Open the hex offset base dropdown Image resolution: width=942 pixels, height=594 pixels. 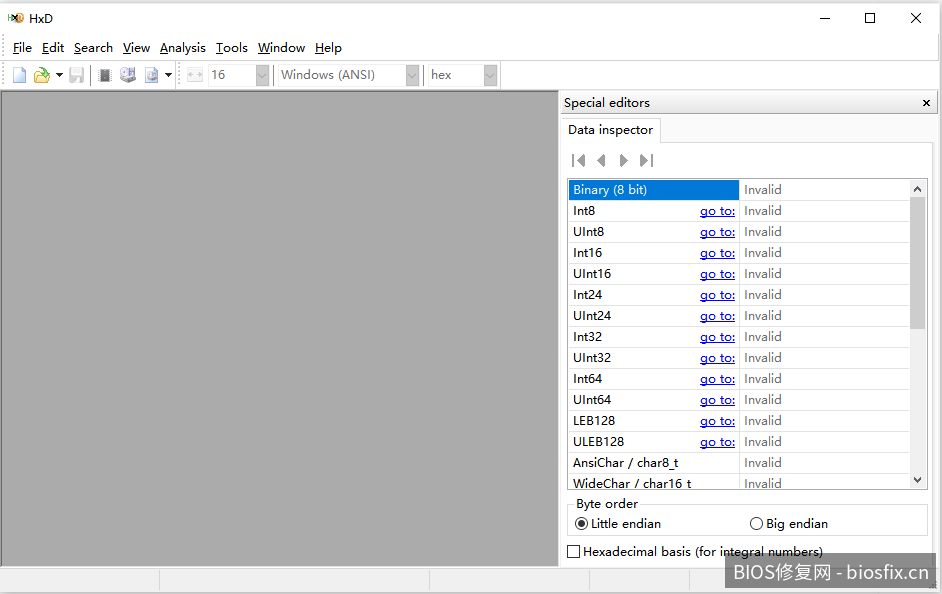[490, 75]
